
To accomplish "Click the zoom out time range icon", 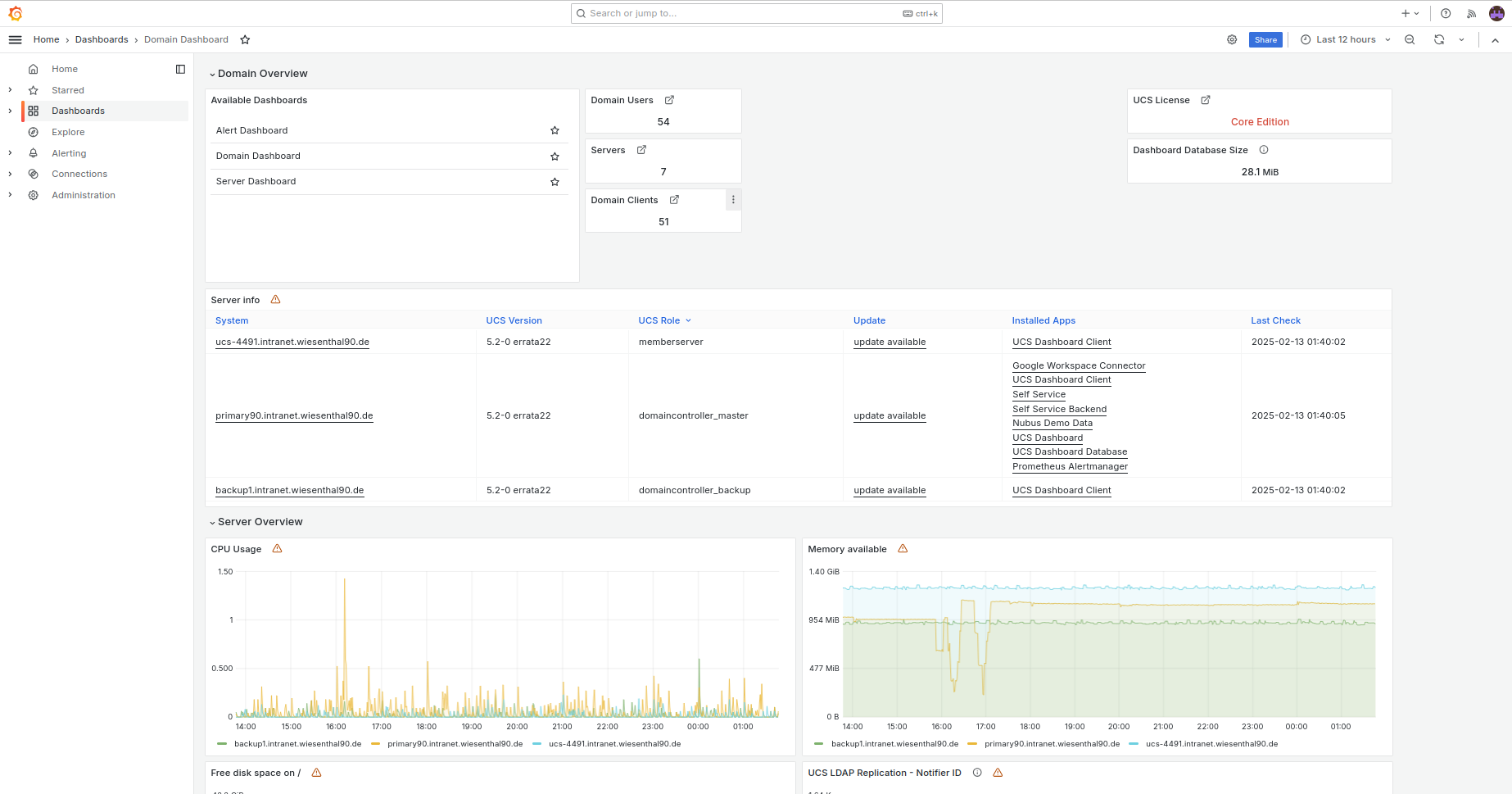I will (1410, 39).
